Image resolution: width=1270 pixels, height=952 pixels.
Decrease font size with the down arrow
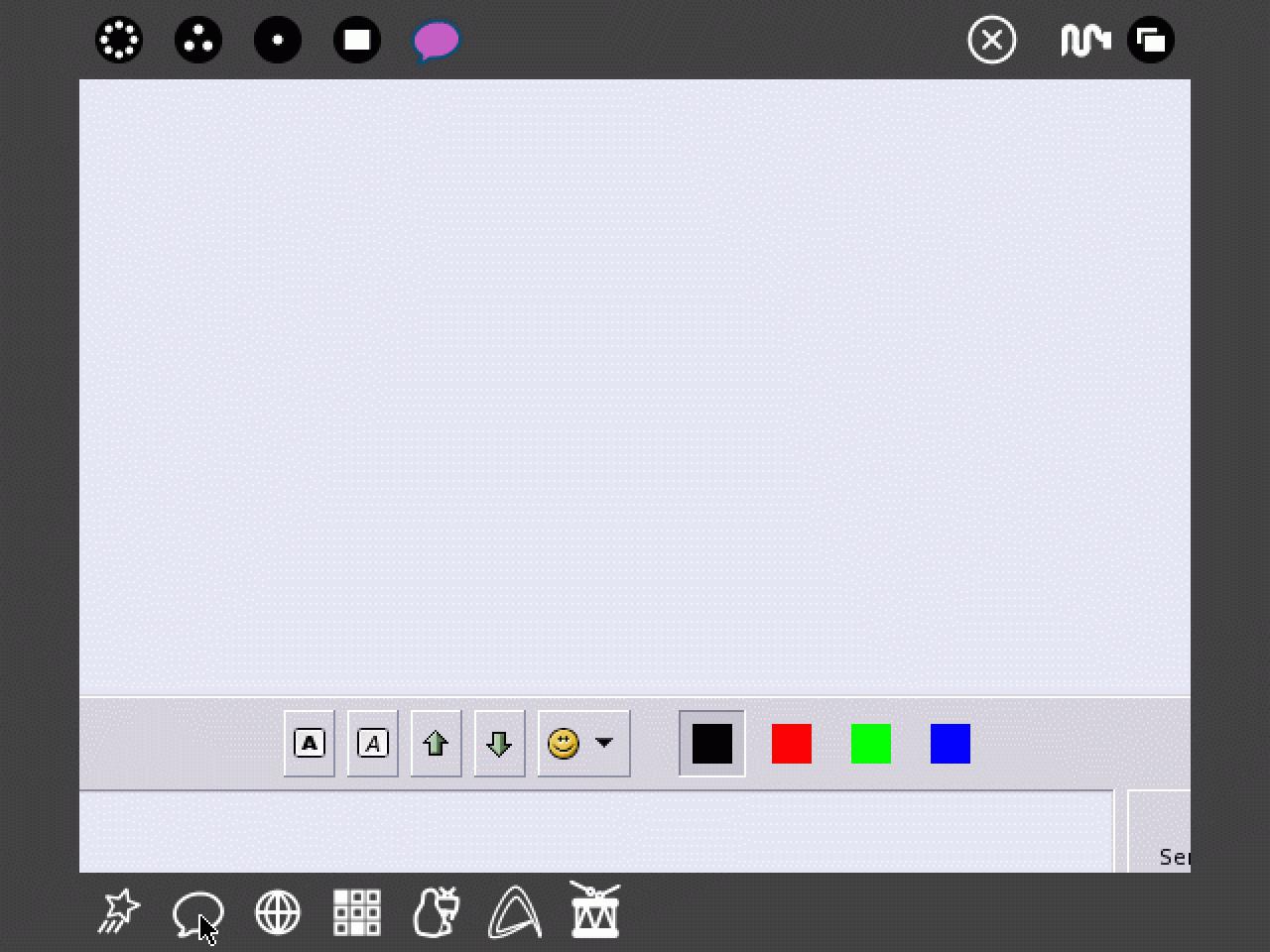500,744
